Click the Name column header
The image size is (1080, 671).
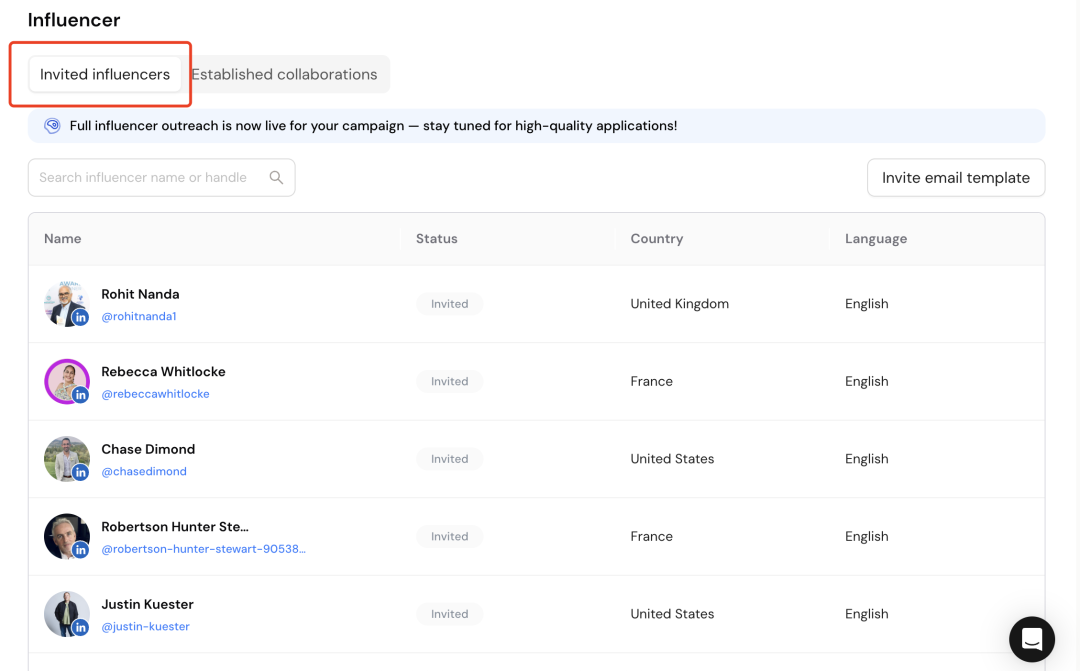(63, 239)
